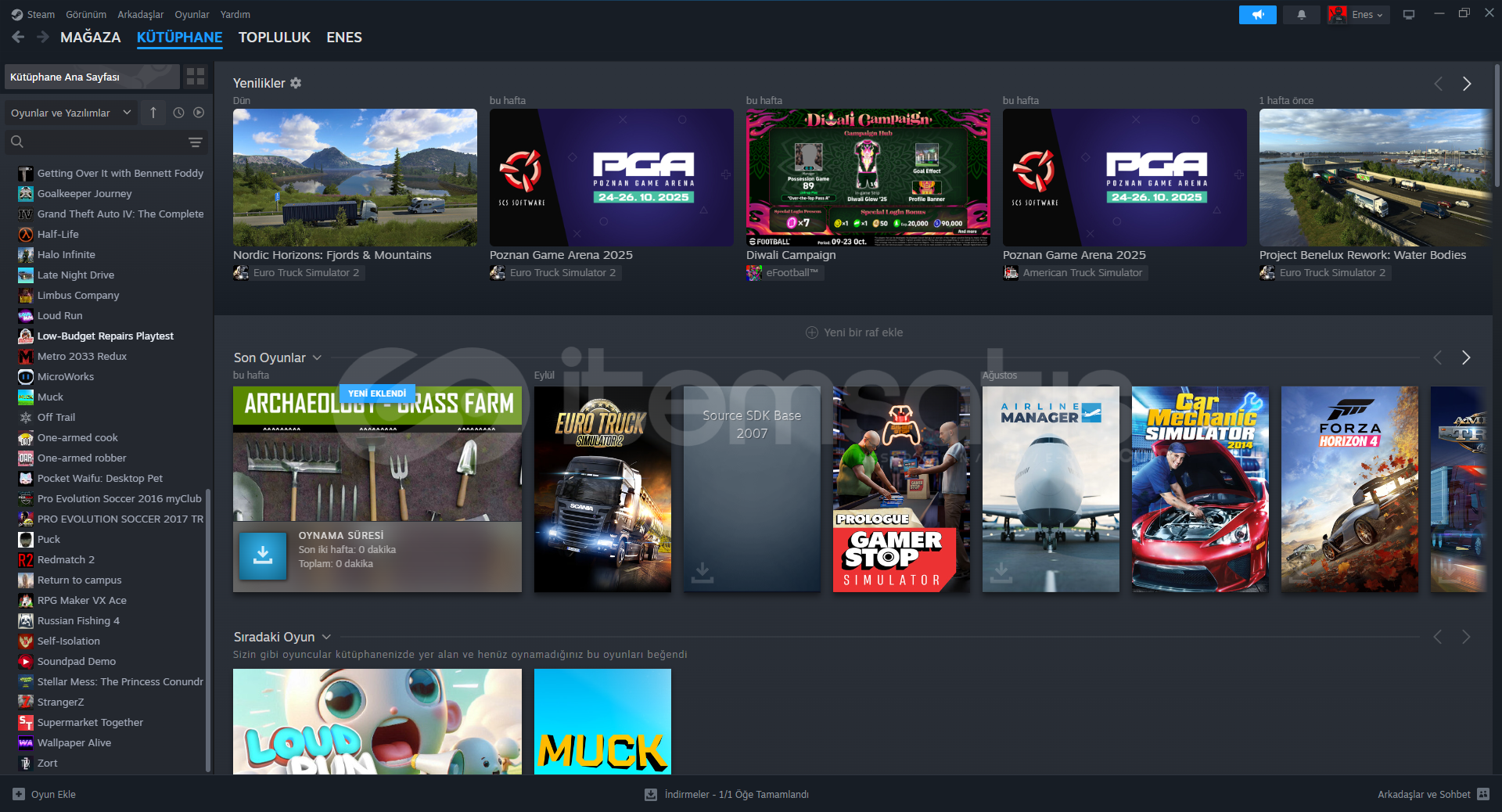This screenshot has width=1502, height=812.
Task: Switch to Big Picture mode via monitor icon
Action: point(1409,14)
